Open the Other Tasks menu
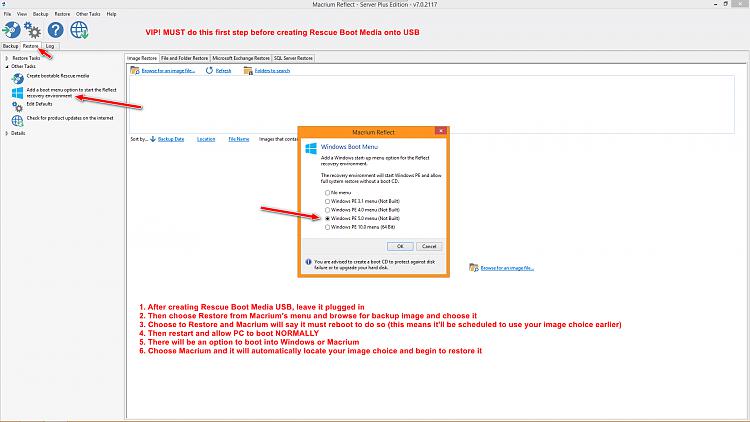The height and width of the screenshot is (422, 750). pos(88,14)
